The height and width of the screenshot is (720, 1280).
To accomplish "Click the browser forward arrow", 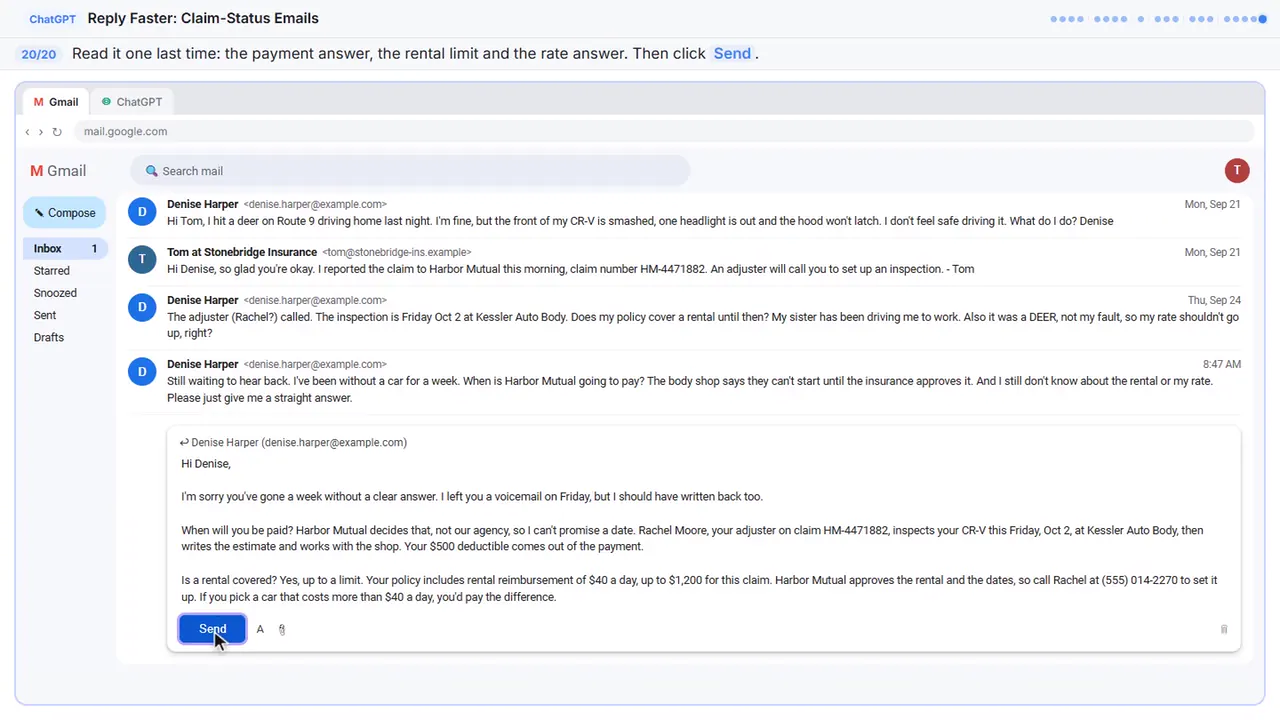I will coord(41,132).
